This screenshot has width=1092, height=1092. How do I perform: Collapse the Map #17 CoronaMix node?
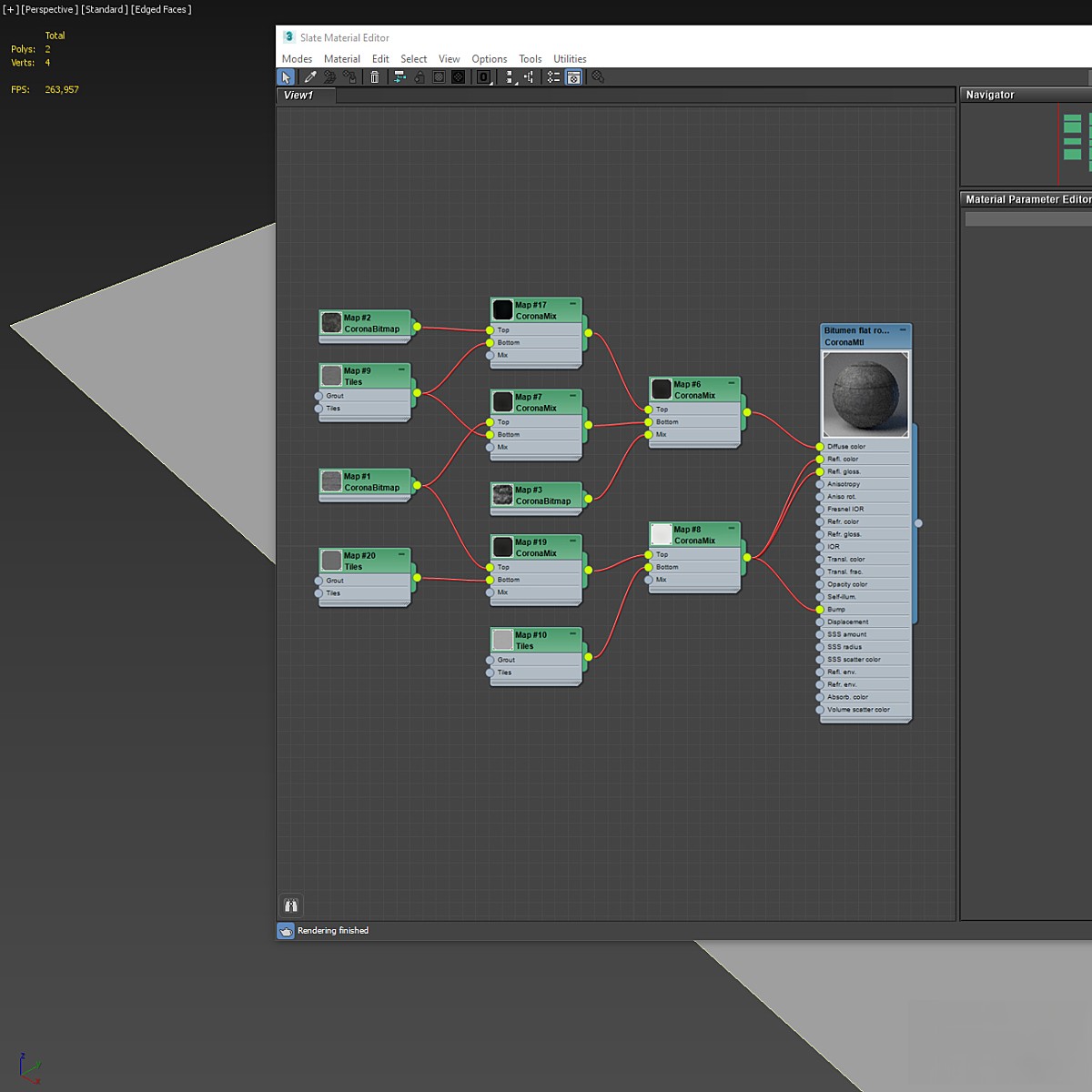(572, 304)
